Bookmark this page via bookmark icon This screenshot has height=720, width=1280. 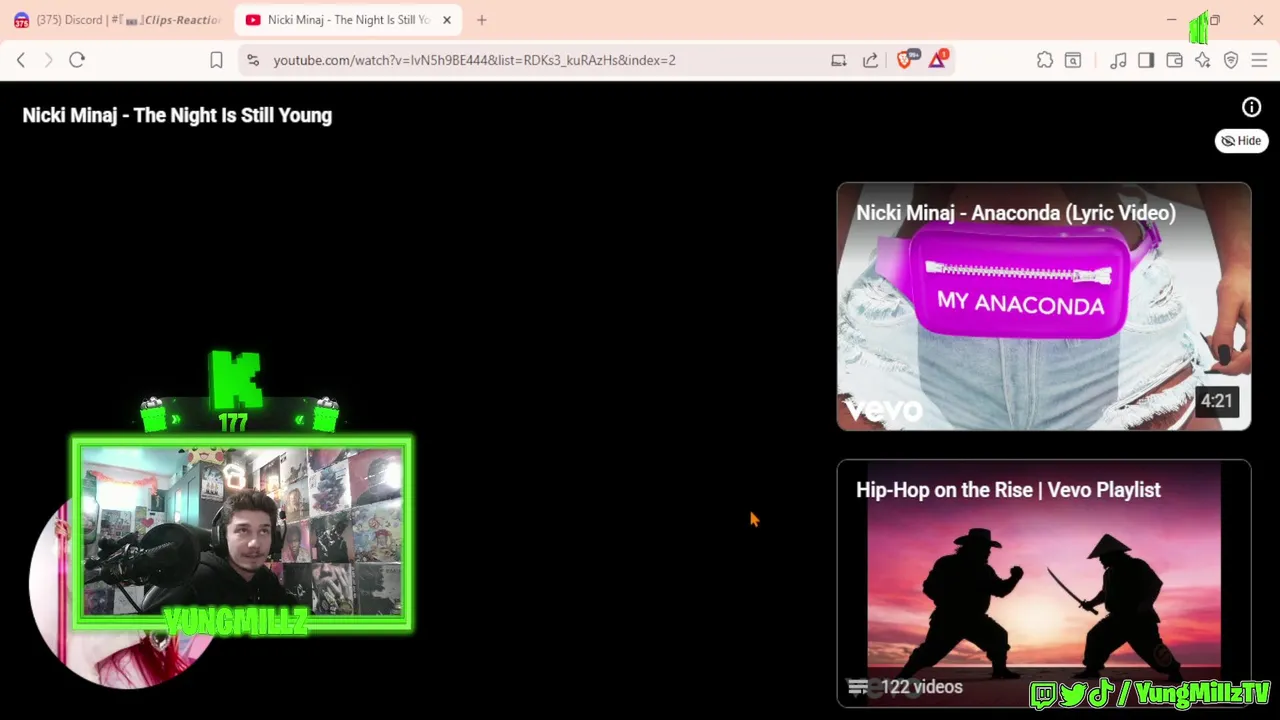click(x=216, y=60)
